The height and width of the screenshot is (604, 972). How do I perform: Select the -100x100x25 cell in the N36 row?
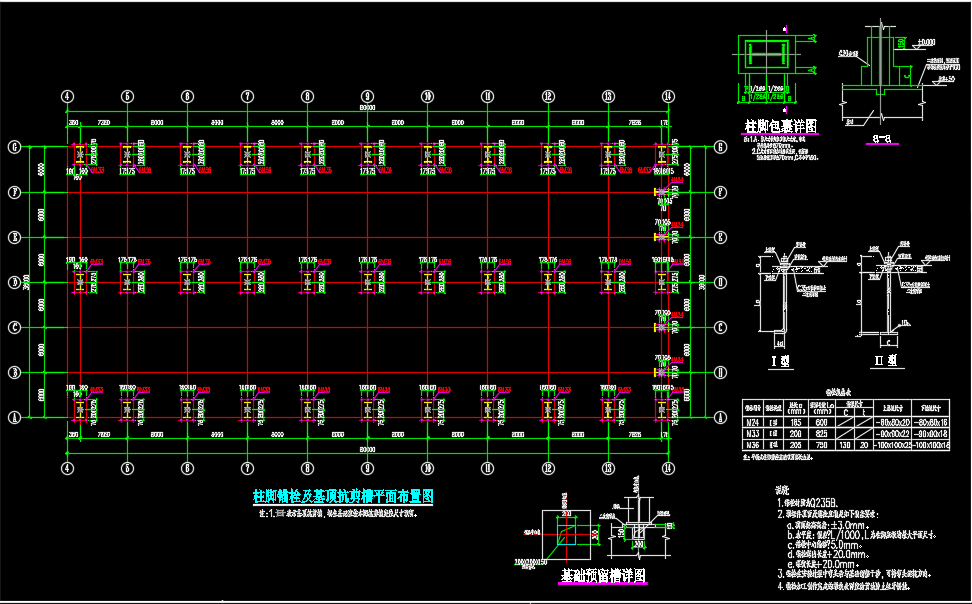pos(892,445)
